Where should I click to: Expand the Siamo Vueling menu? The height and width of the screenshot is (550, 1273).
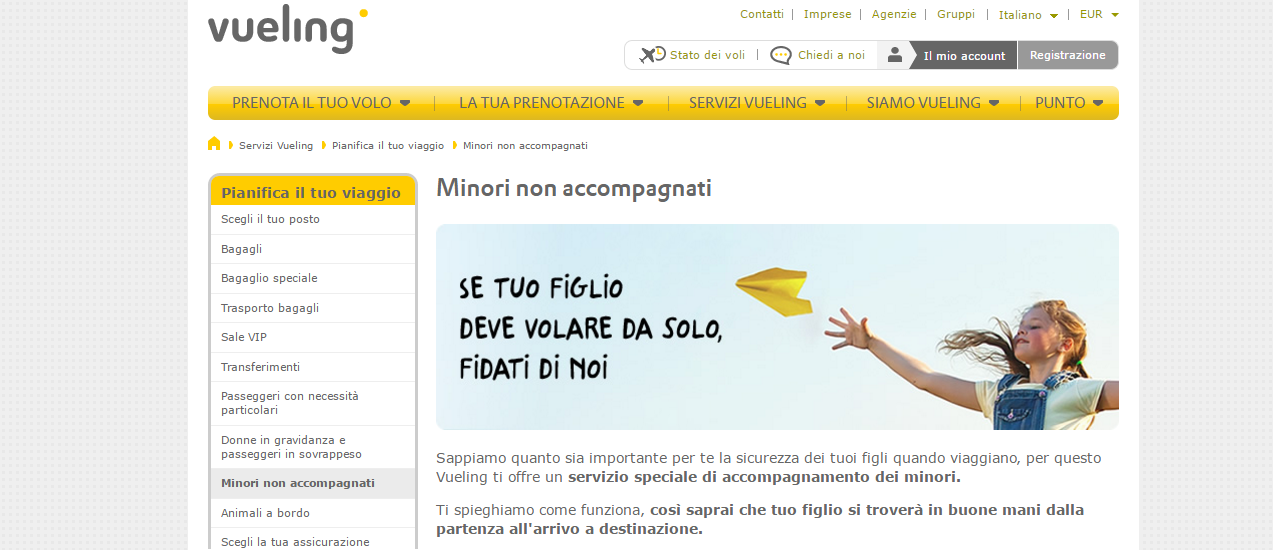933,102
